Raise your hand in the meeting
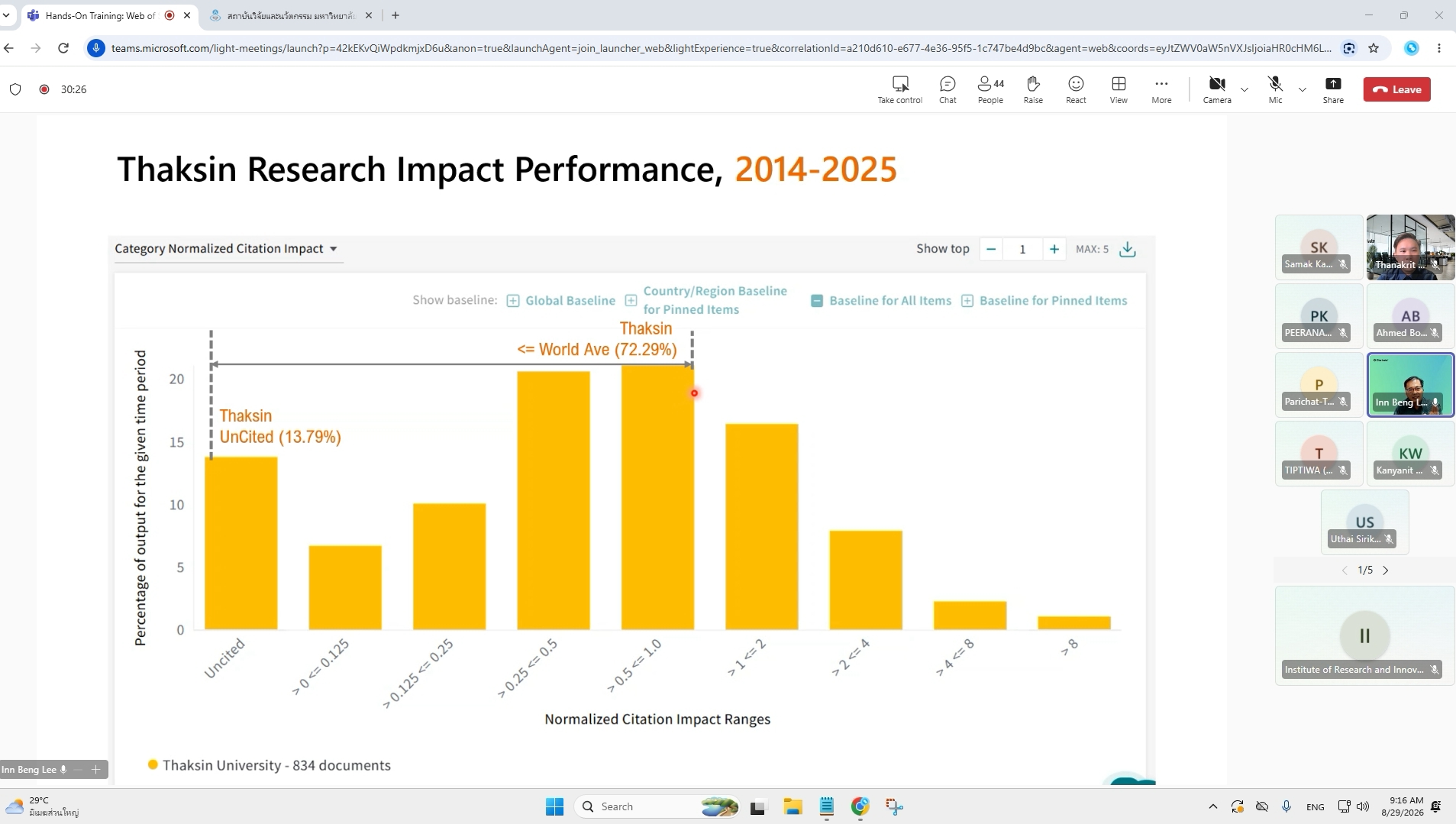Image resolution: width=1456 pixels, height=824 pixels. tap(1033, 89)
